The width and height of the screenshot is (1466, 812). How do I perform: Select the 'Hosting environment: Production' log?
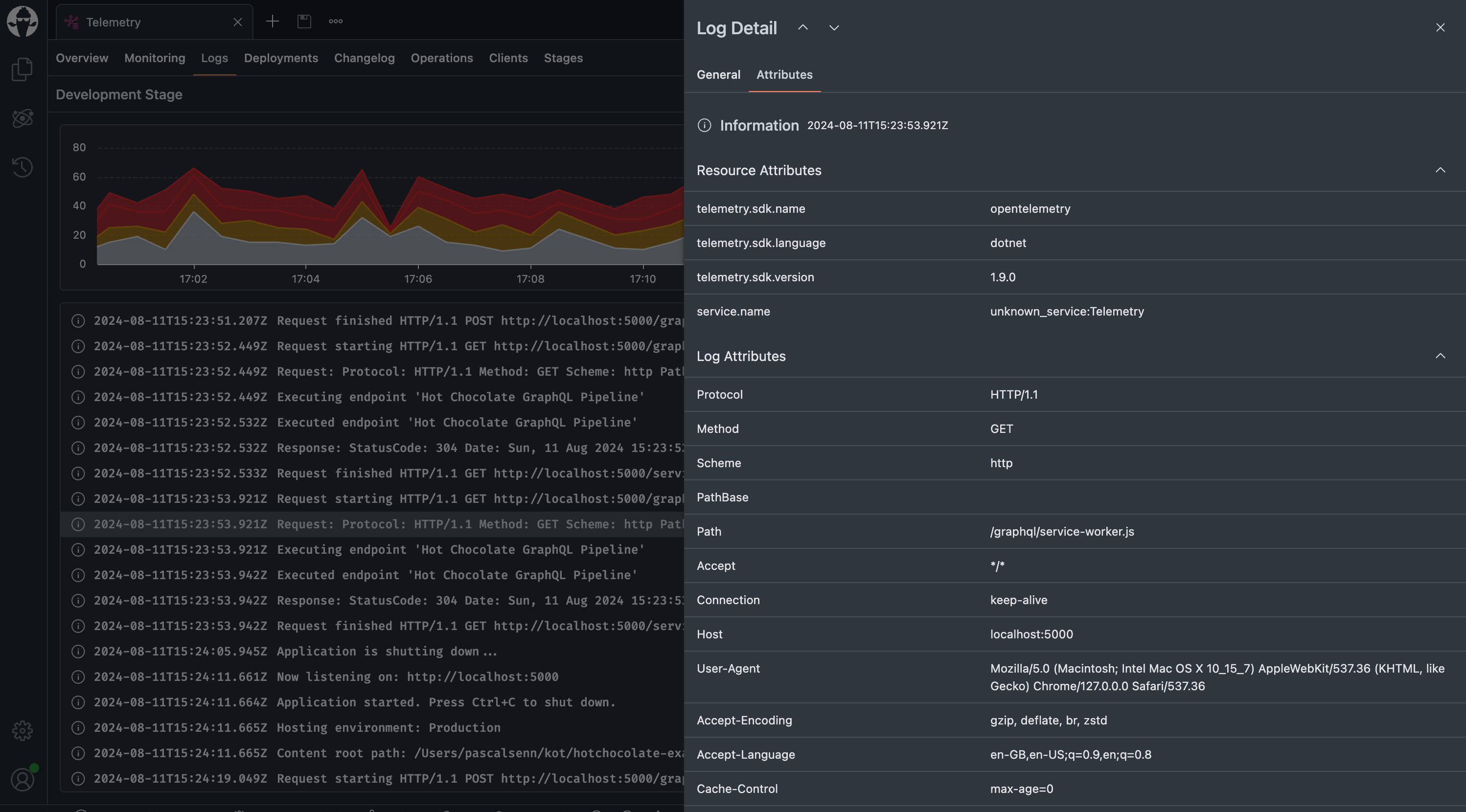coord(372,728)
